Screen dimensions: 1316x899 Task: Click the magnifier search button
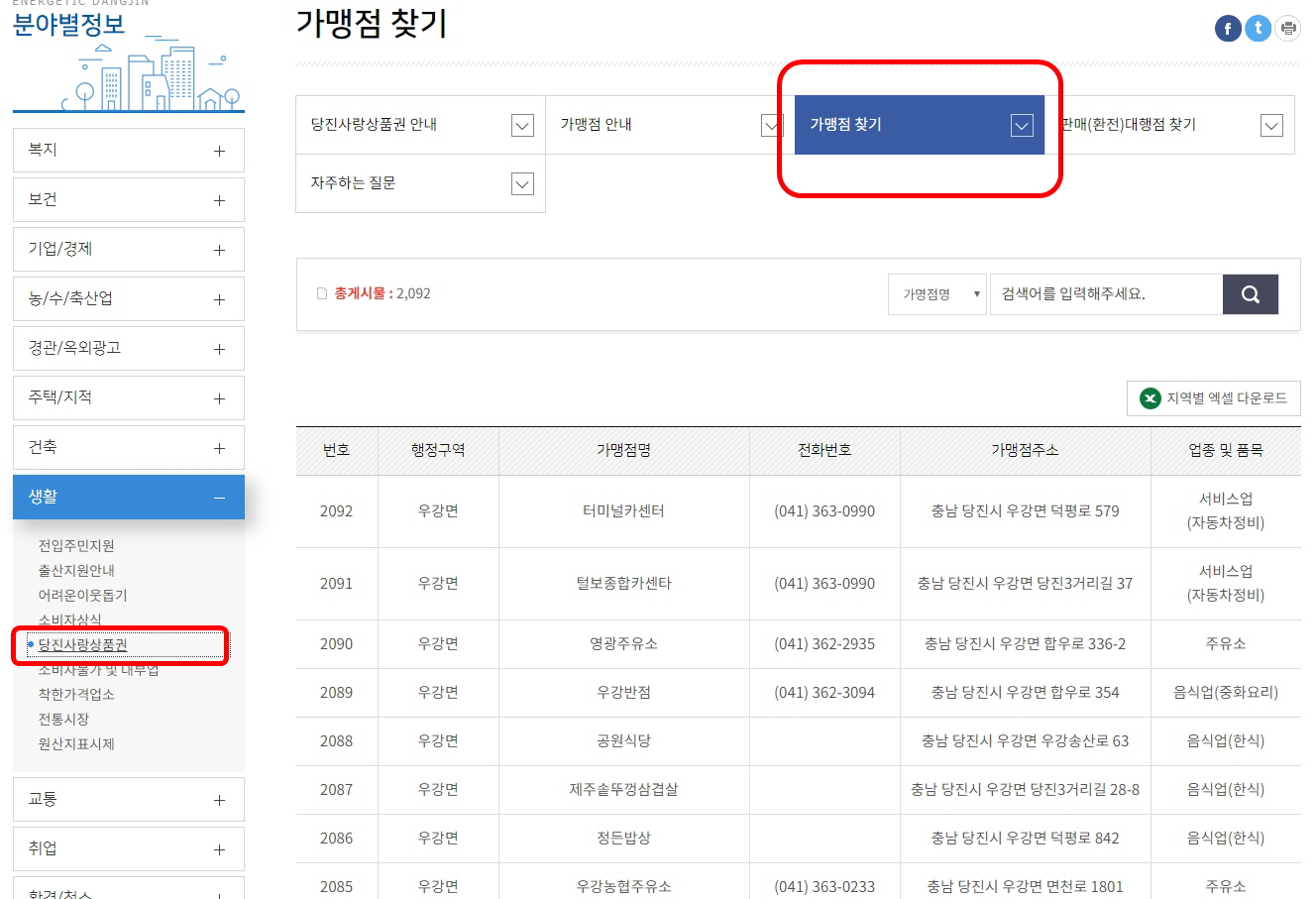pos(1251,294)
